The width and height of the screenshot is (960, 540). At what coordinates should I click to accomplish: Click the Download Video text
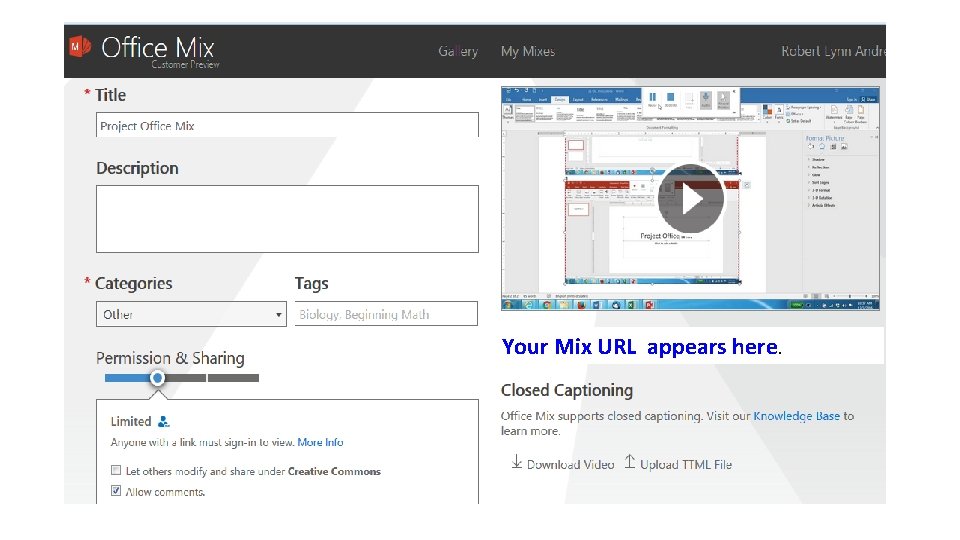tap(571, 465)
